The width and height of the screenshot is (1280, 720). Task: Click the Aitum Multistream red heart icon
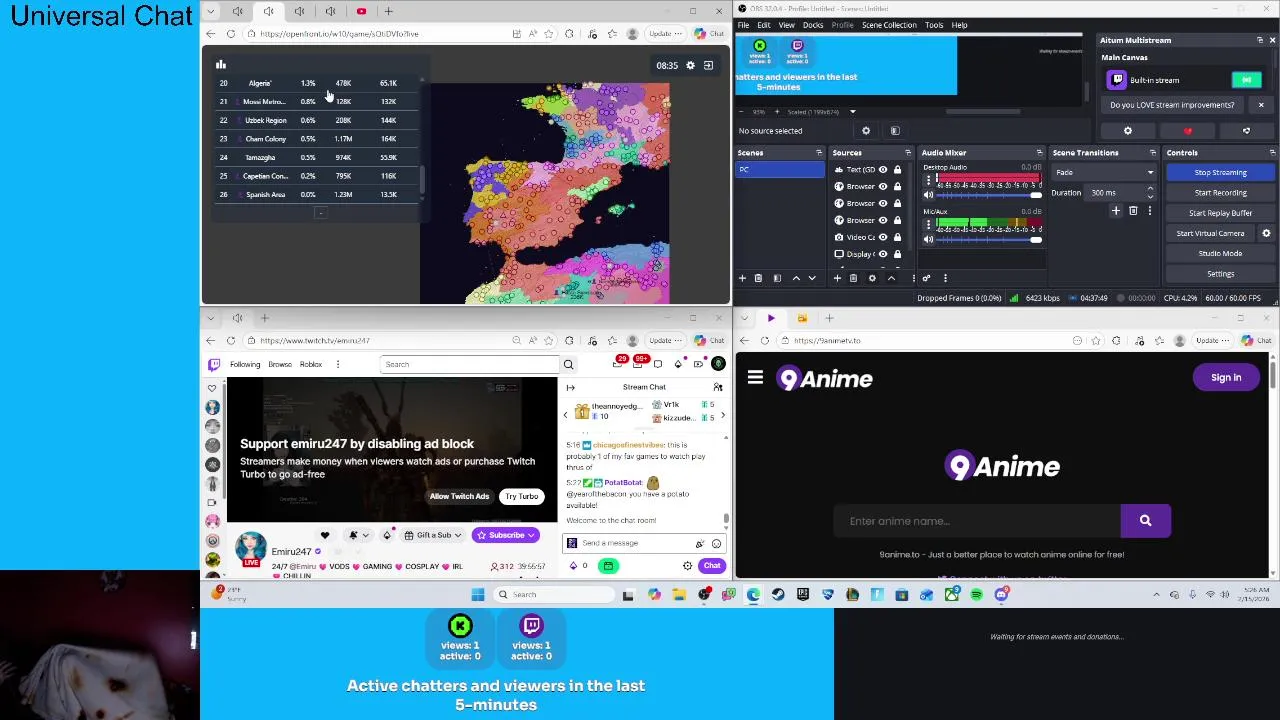click(1188, 131)
